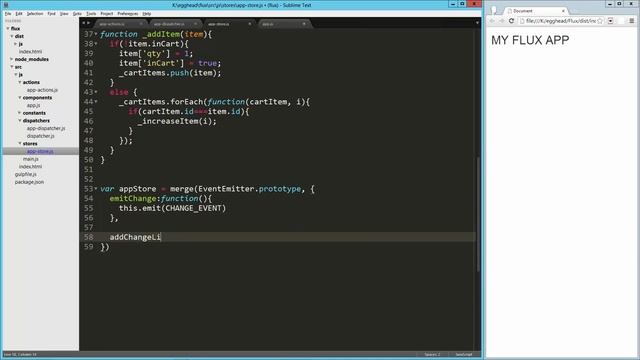Screen dimensions: 640x360
Task: Click the Line 58, Column status text
Action: click(20, 354)
